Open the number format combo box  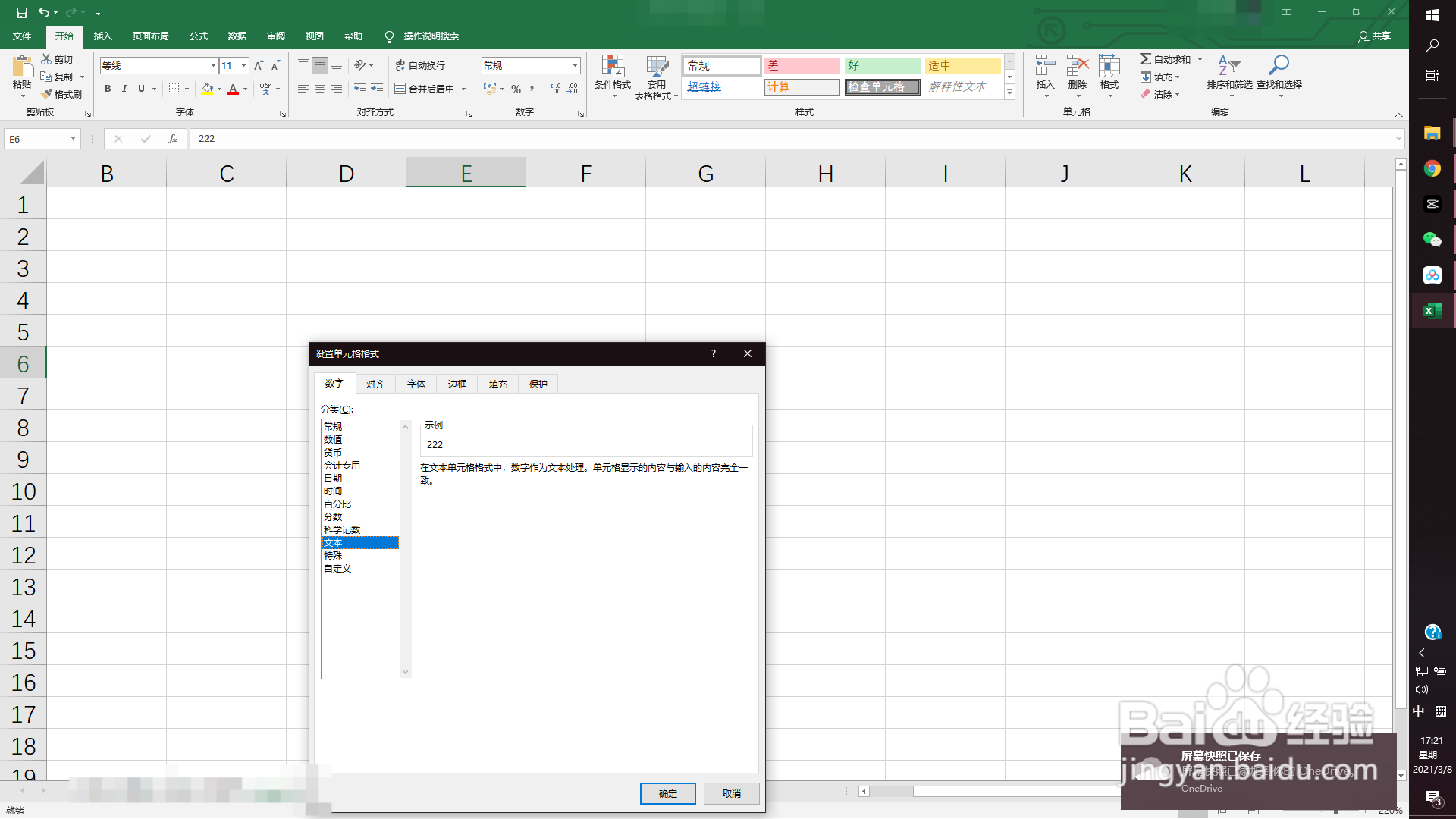pyautogui.click(x=575, y=66)
